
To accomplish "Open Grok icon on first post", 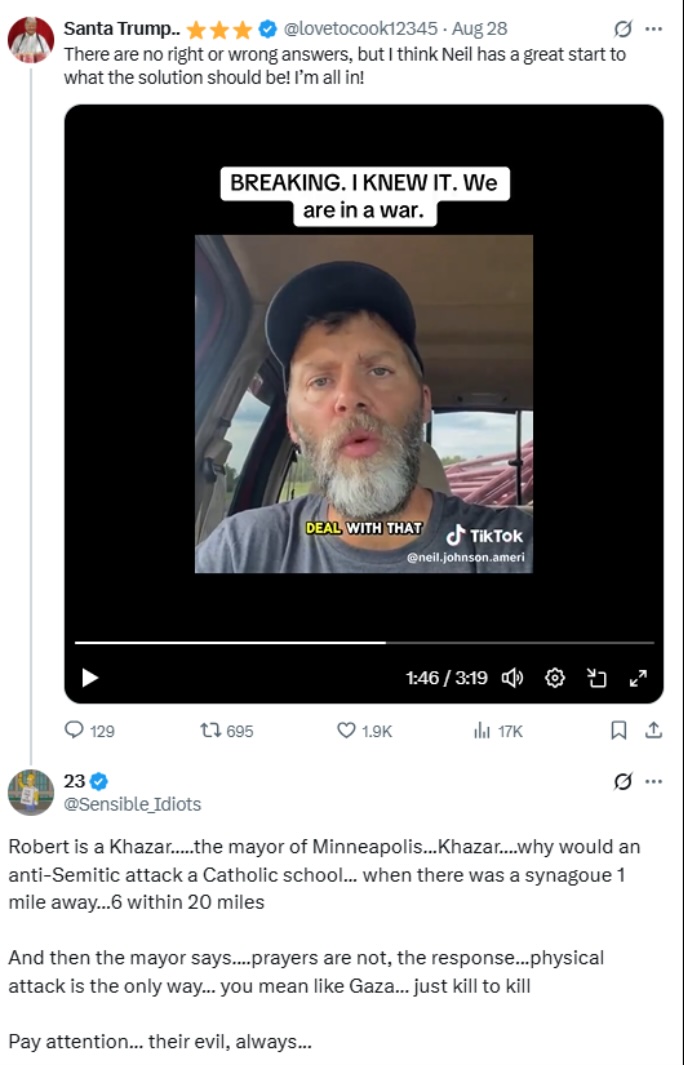I will click(622, 29).
